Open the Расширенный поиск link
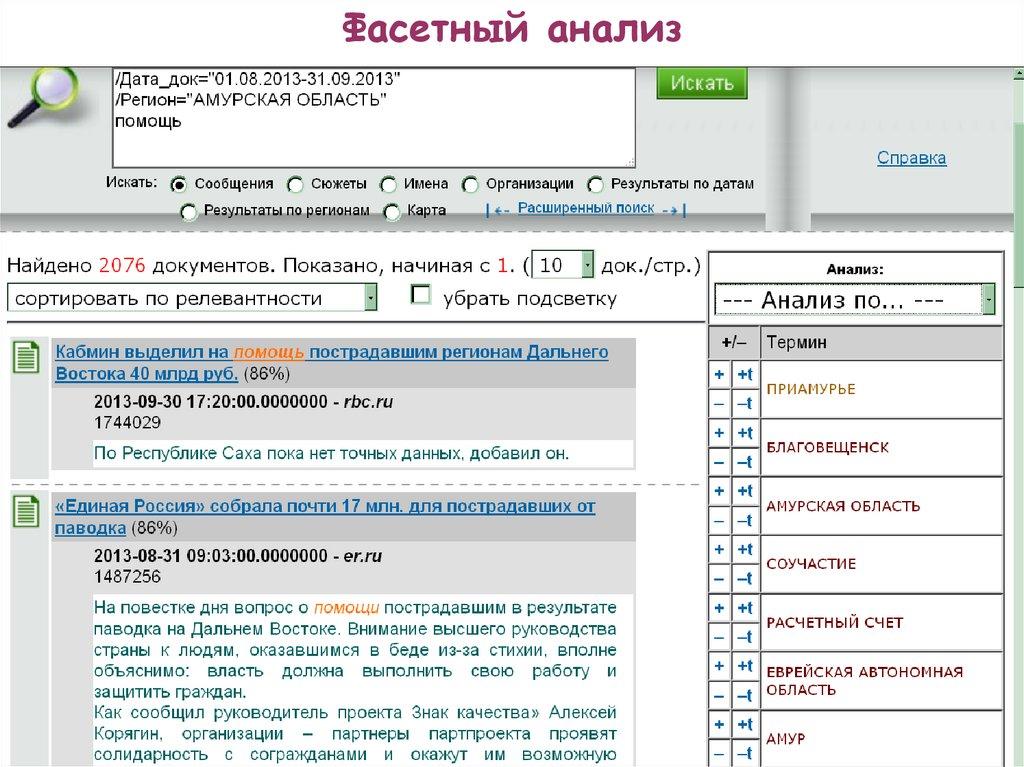 tap(585, 209)
